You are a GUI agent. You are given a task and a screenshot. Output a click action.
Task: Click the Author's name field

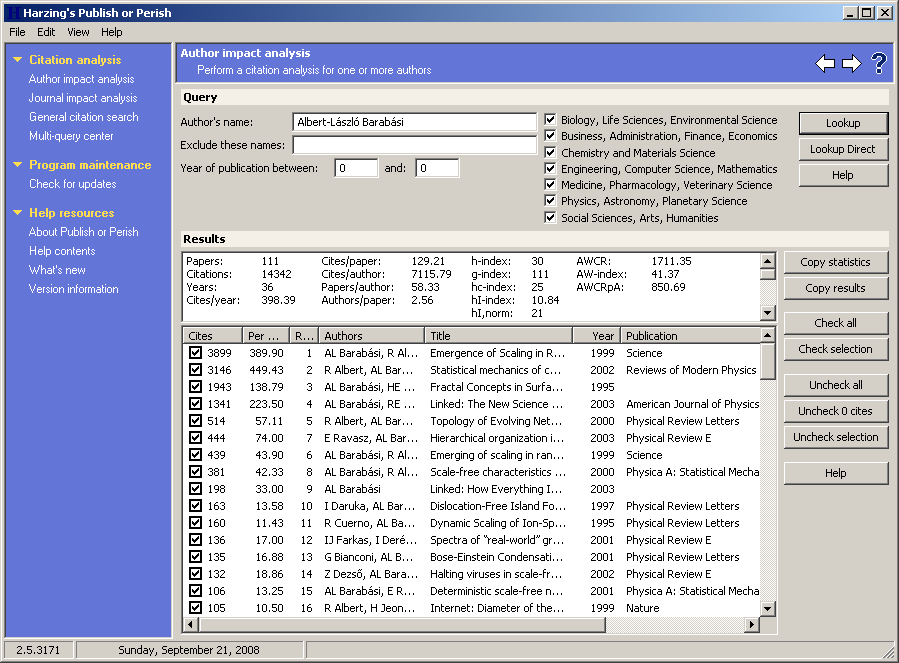415,122
